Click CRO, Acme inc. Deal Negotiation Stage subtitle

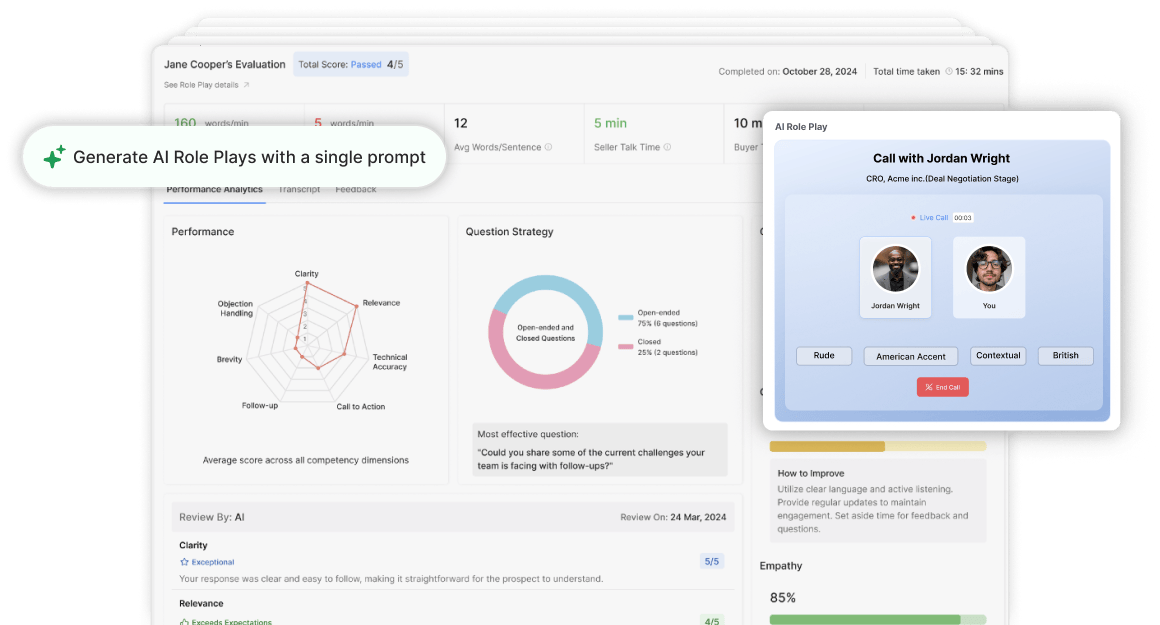tap(942, 179)
